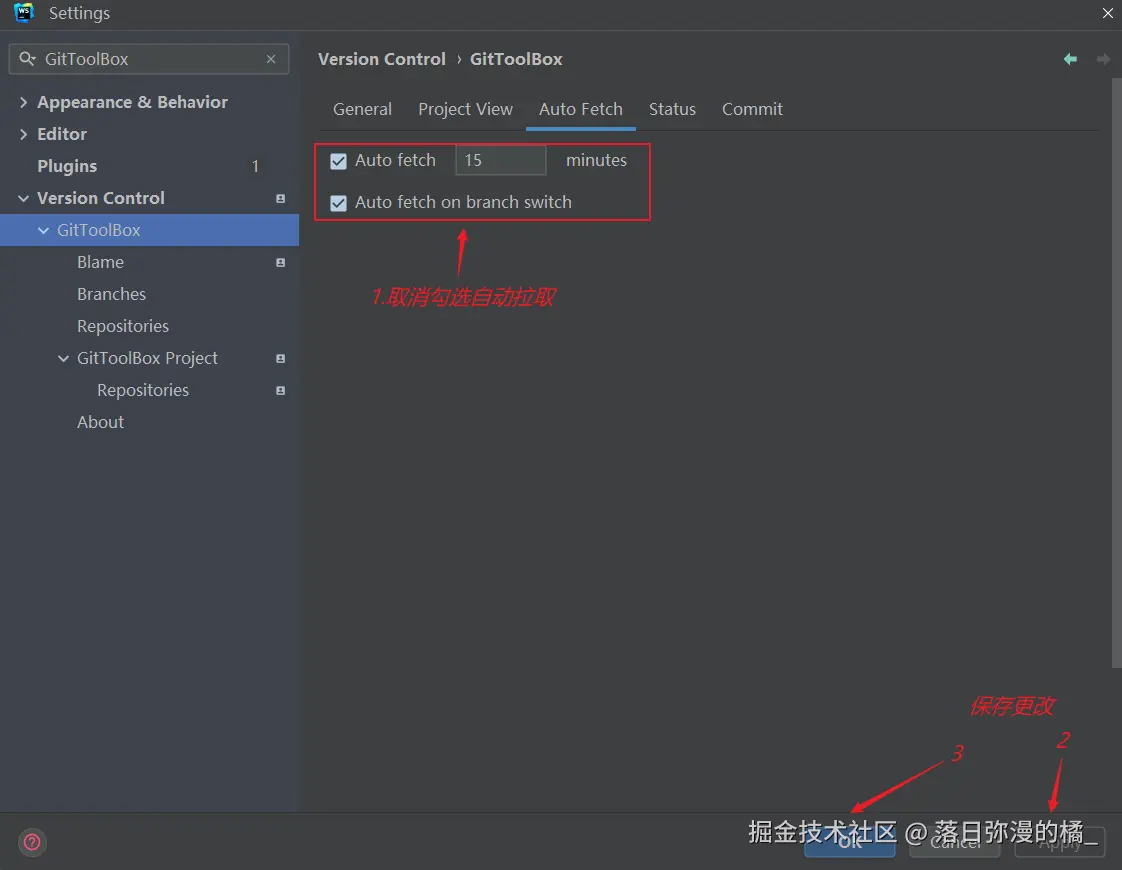
Task: Collapse the Version Control tree
Action: (23, 198)
